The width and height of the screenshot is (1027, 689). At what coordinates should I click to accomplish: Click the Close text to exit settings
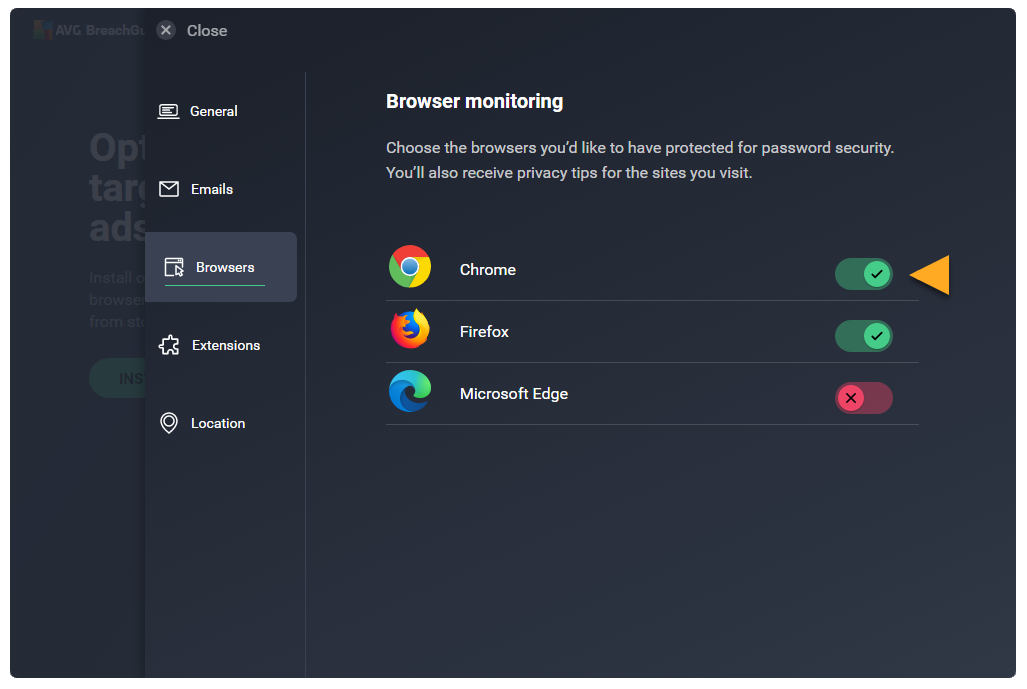click(207, 30)
